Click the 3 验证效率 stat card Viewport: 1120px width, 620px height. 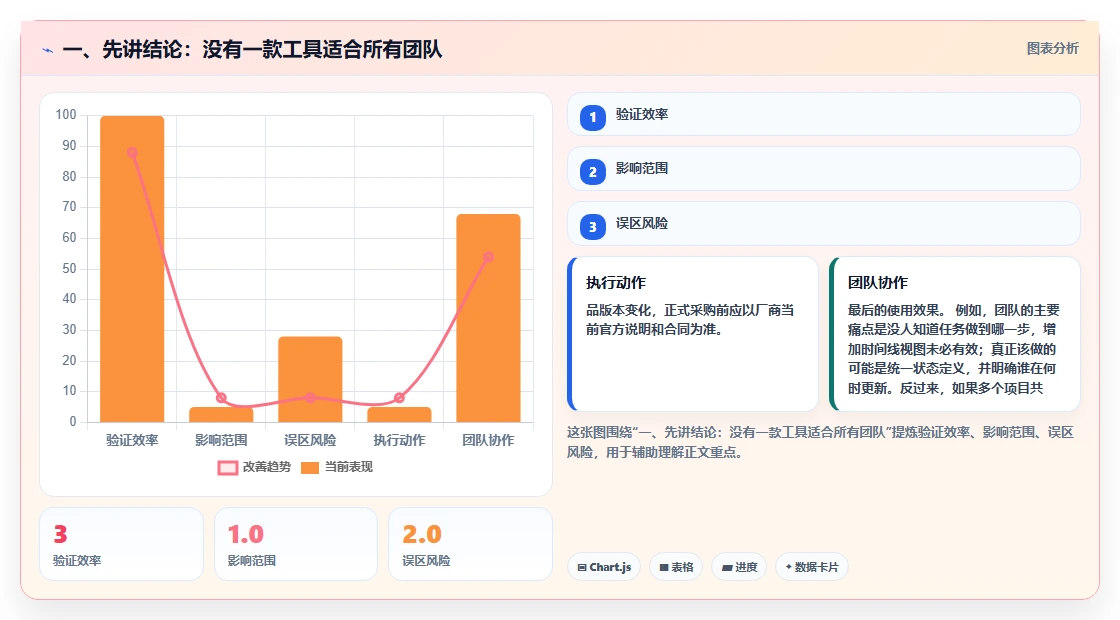121,544
